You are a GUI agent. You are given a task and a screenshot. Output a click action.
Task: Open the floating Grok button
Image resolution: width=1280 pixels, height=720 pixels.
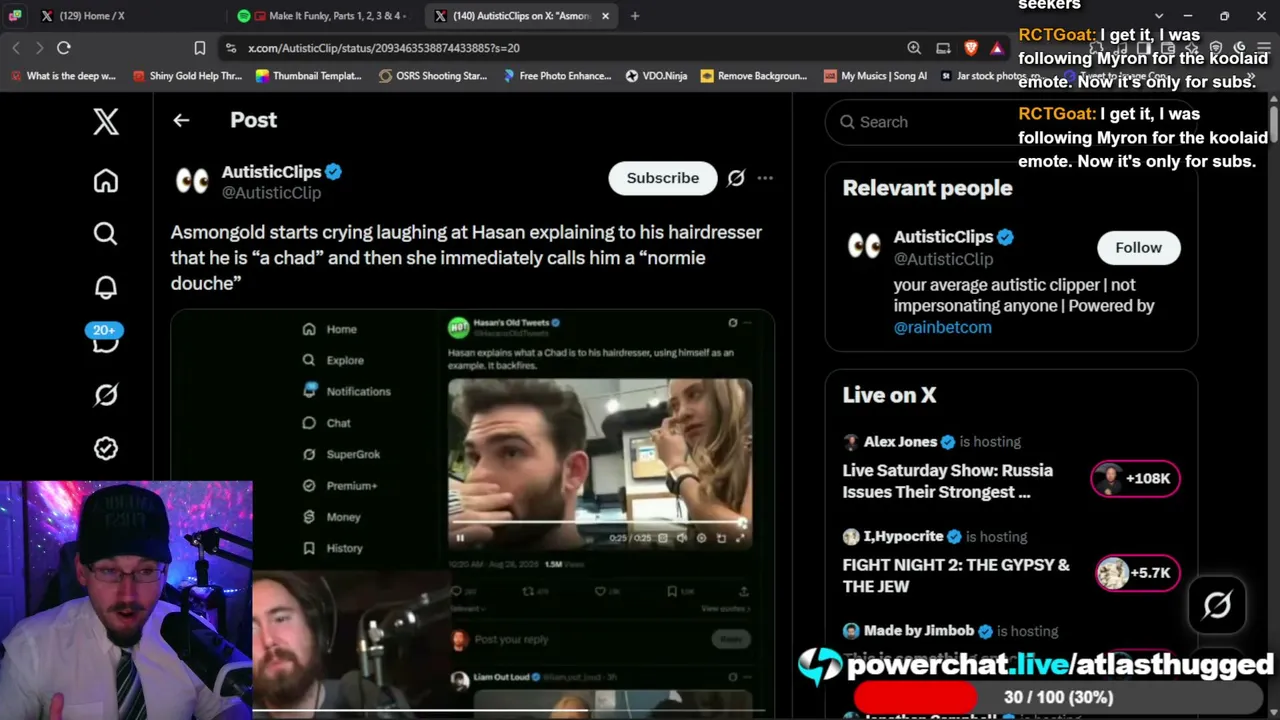pos(1217,605)
